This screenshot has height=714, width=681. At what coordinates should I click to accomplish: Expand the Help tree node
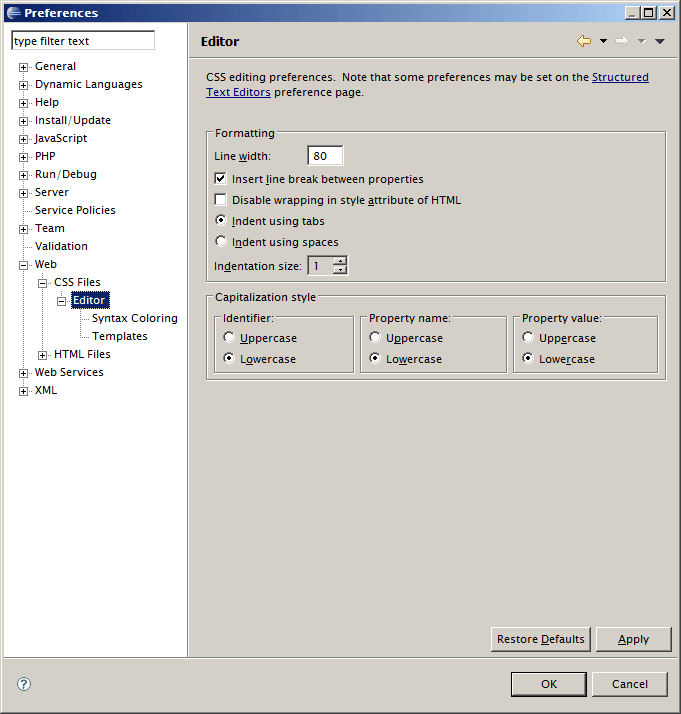(23, 103)
